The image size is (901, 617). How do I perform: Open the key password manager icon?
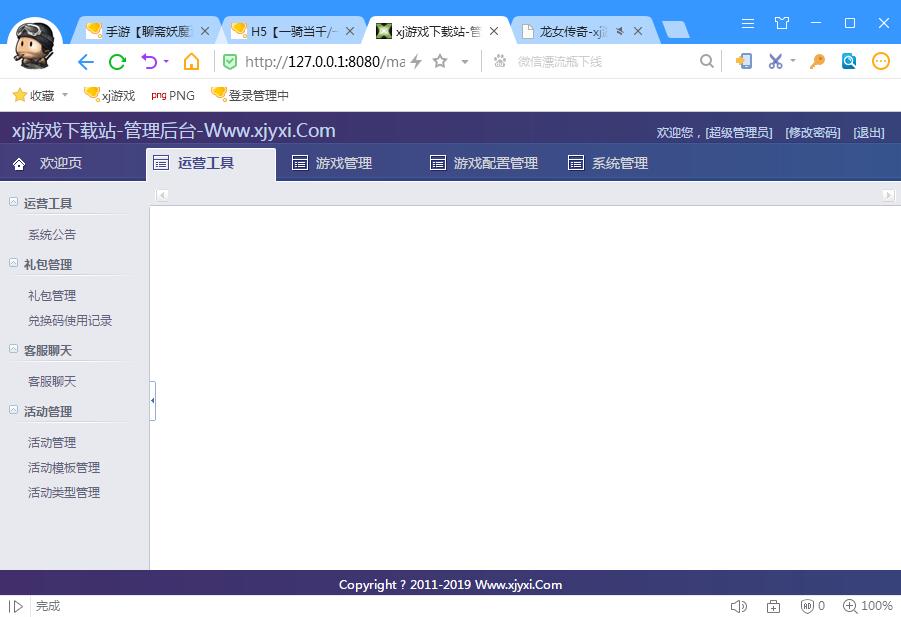point(817,61)
